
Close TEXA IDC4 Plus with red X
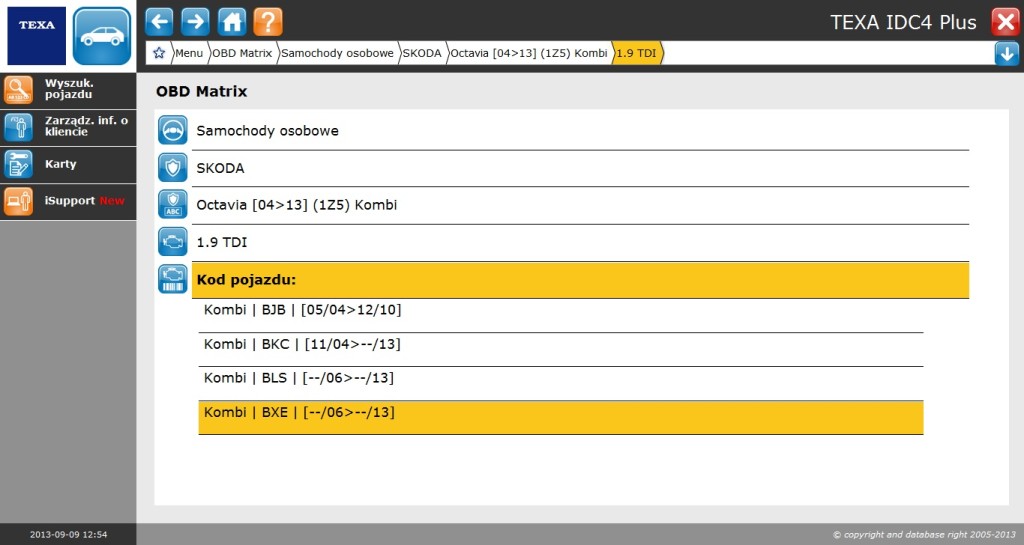(1006, 22)
